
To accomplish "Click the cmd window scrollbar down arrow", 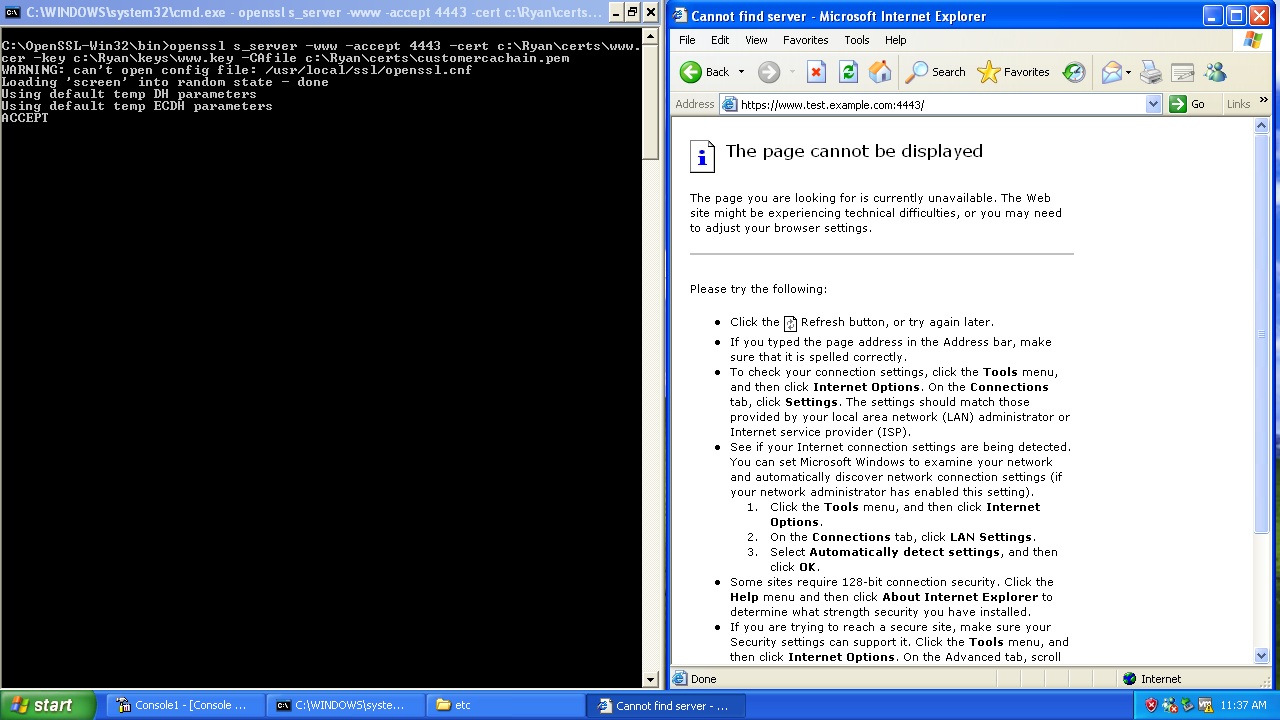I will coord(650,680).
